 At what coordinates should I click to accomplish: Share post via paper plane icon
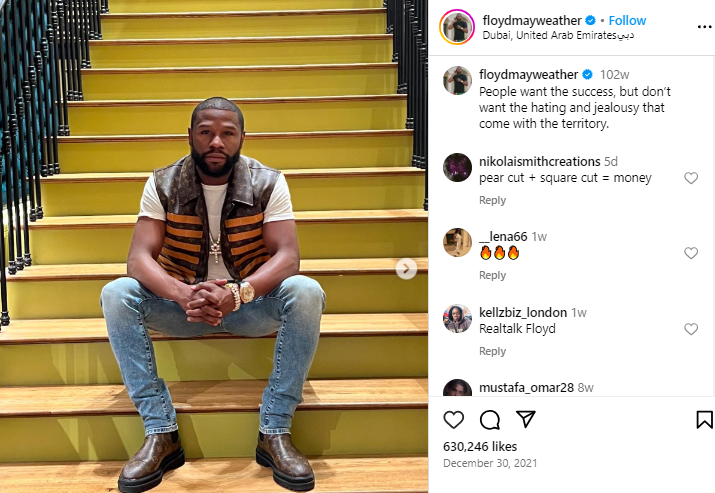click(525, 419)
